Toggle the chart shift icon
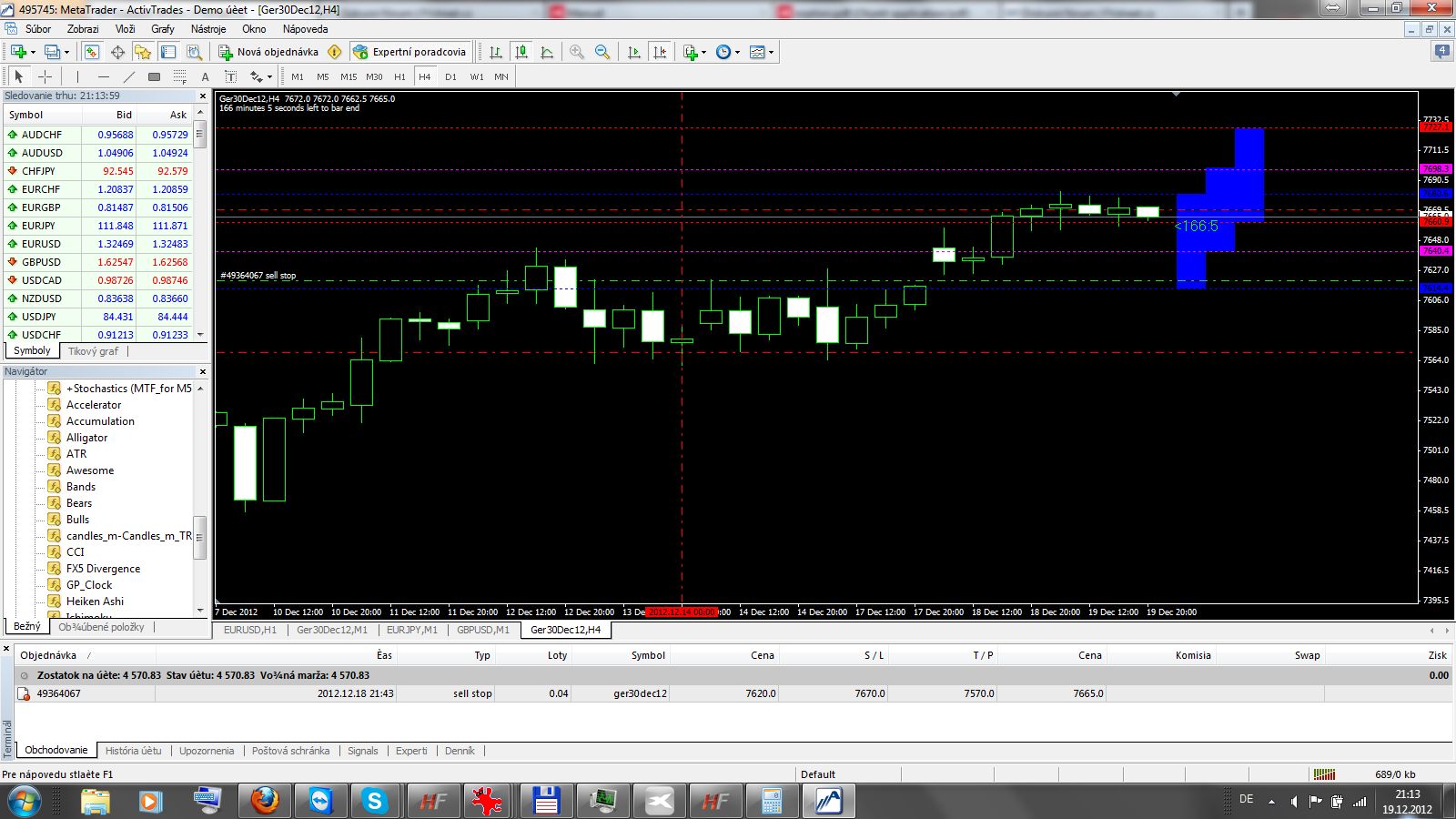The image size is (1456, 819). 660,52
